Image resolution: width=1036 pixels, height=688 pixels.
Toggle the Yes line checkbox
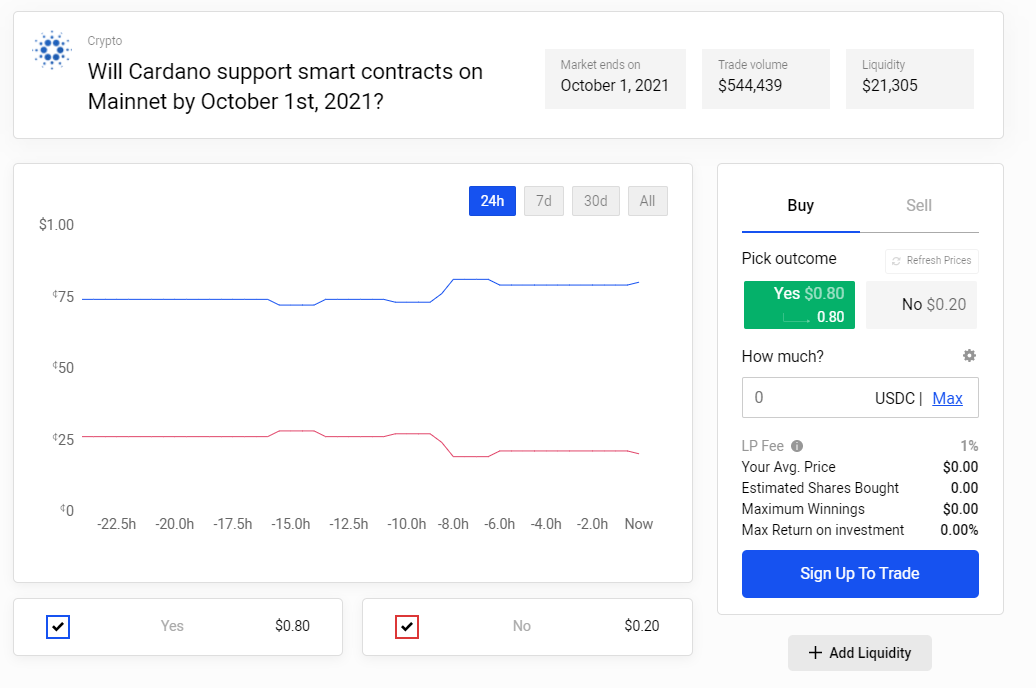(58, 627)
